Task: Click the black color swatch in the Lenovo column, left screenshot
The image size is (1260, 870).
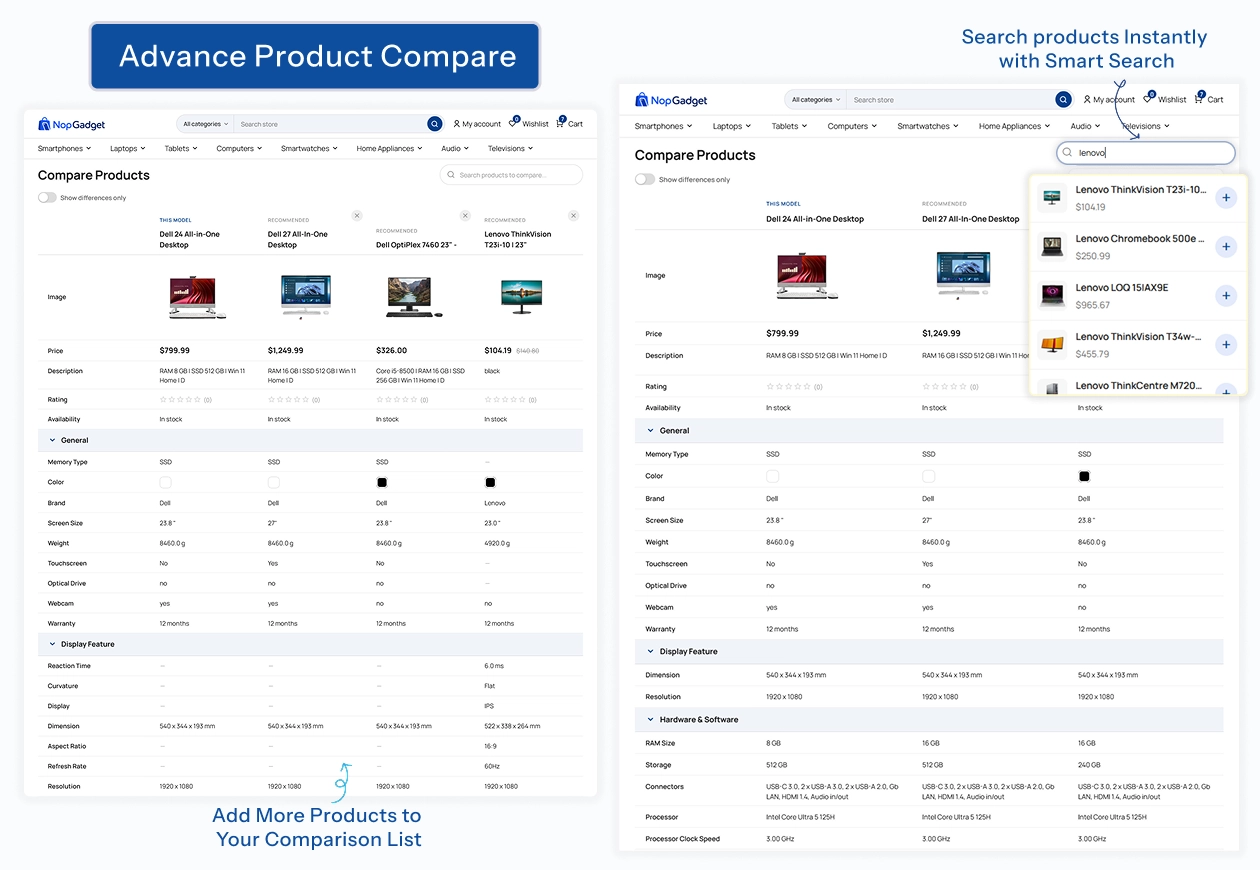Action: pyautogui.click(x=490, y=482)
